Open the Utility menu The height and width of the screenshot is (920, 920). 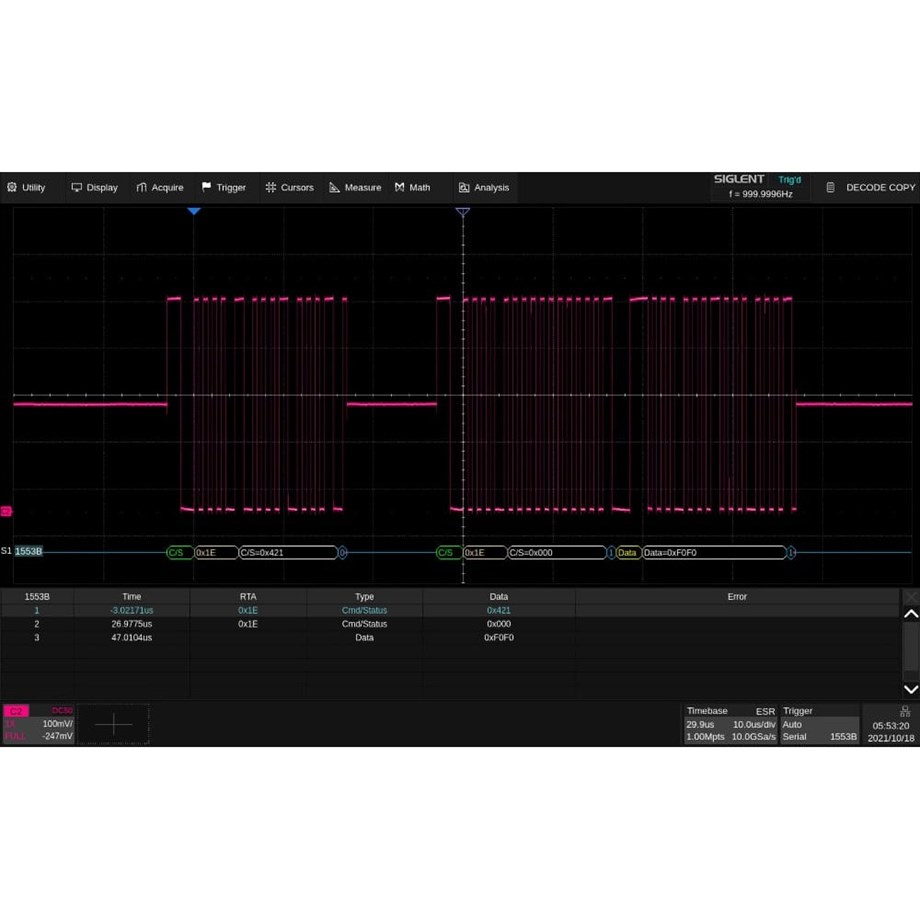pos(26,188)
